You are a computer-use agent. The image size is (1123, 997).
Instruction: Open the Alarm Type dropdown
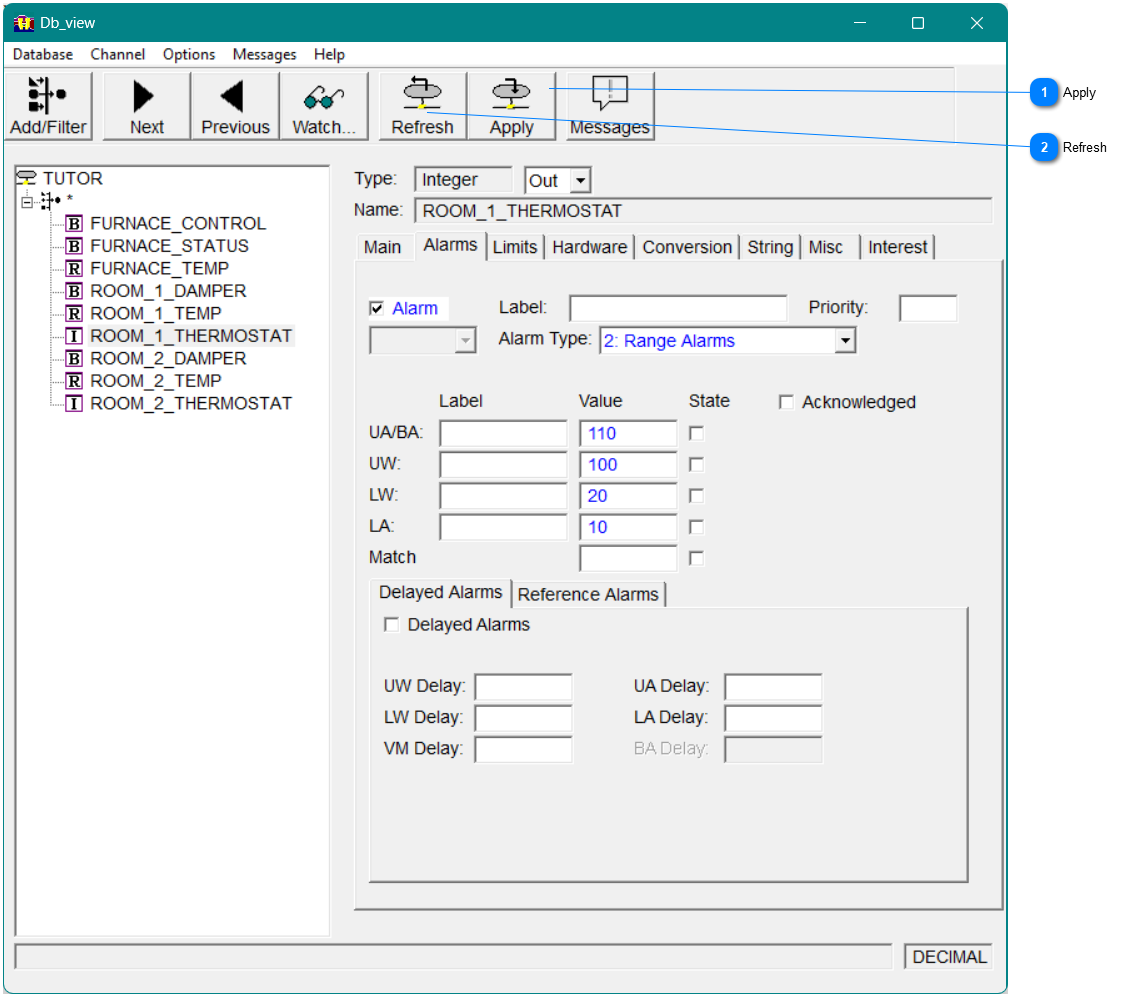(x=846, y=341)
